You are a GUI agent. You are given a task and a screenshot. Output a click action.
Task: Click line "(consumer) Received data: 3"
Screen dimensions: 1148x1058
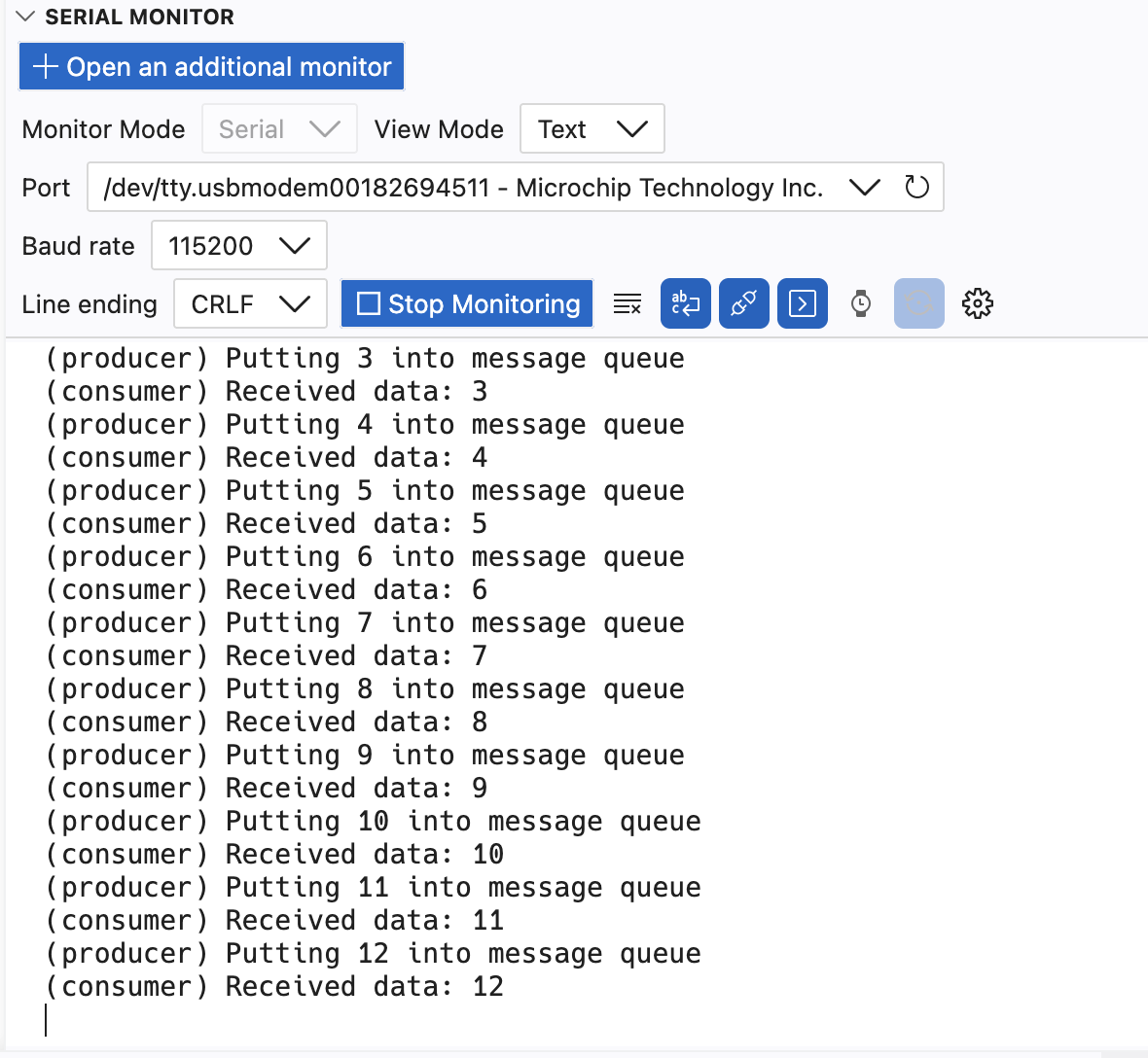tap(266, 392)
